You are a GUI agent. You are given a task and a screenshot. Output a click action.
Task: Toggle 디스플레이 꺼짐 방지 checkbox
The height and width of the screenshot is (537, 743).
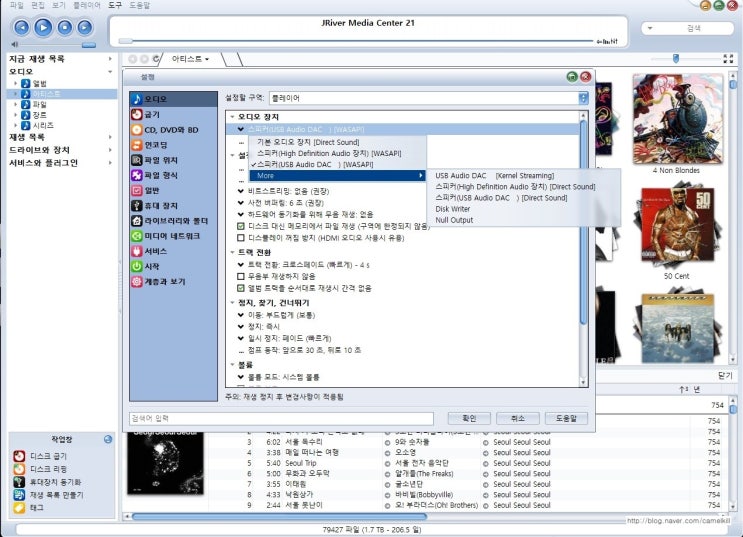pos(241,238)
